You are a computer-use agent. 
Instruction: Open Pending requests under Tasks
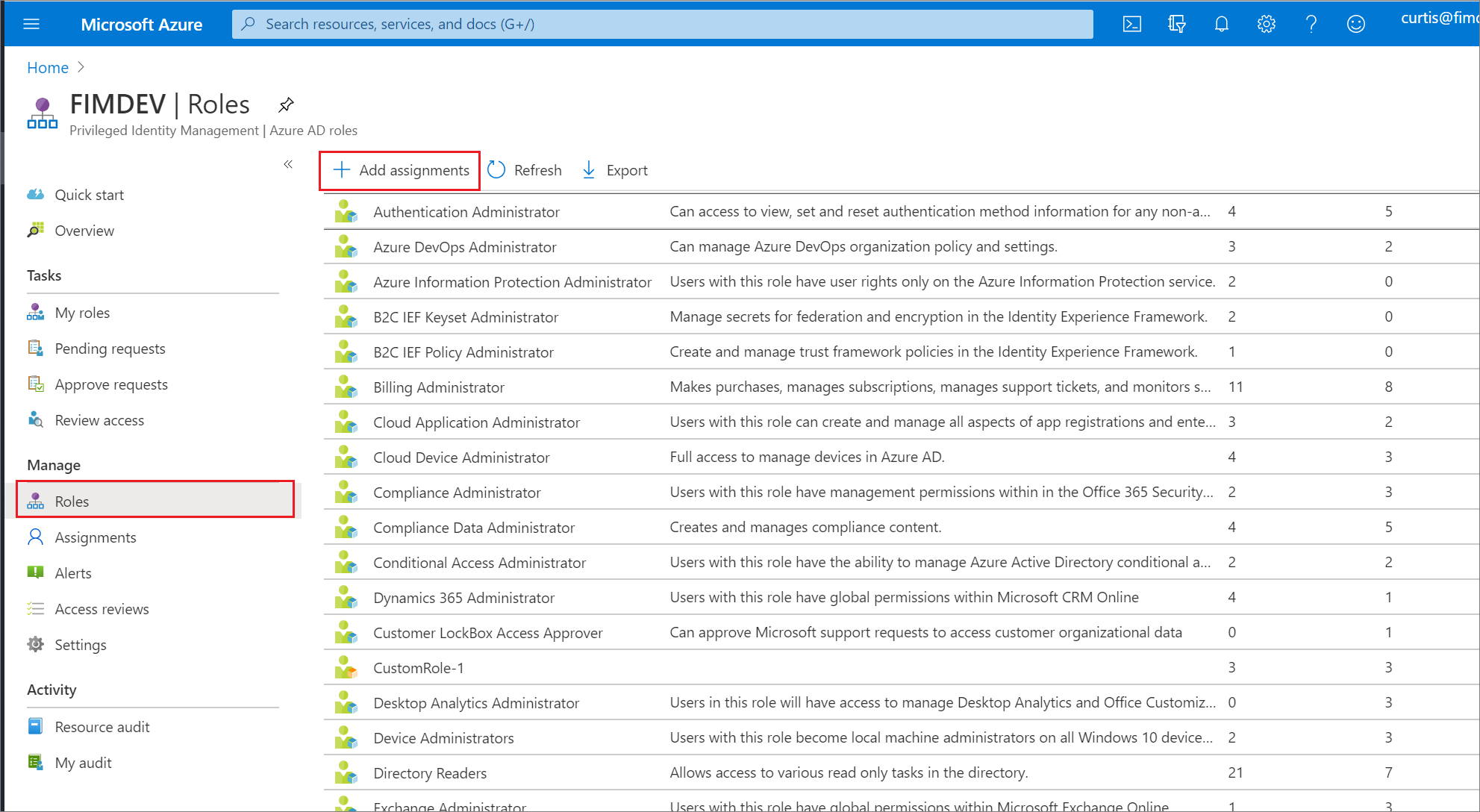[110, 348]
